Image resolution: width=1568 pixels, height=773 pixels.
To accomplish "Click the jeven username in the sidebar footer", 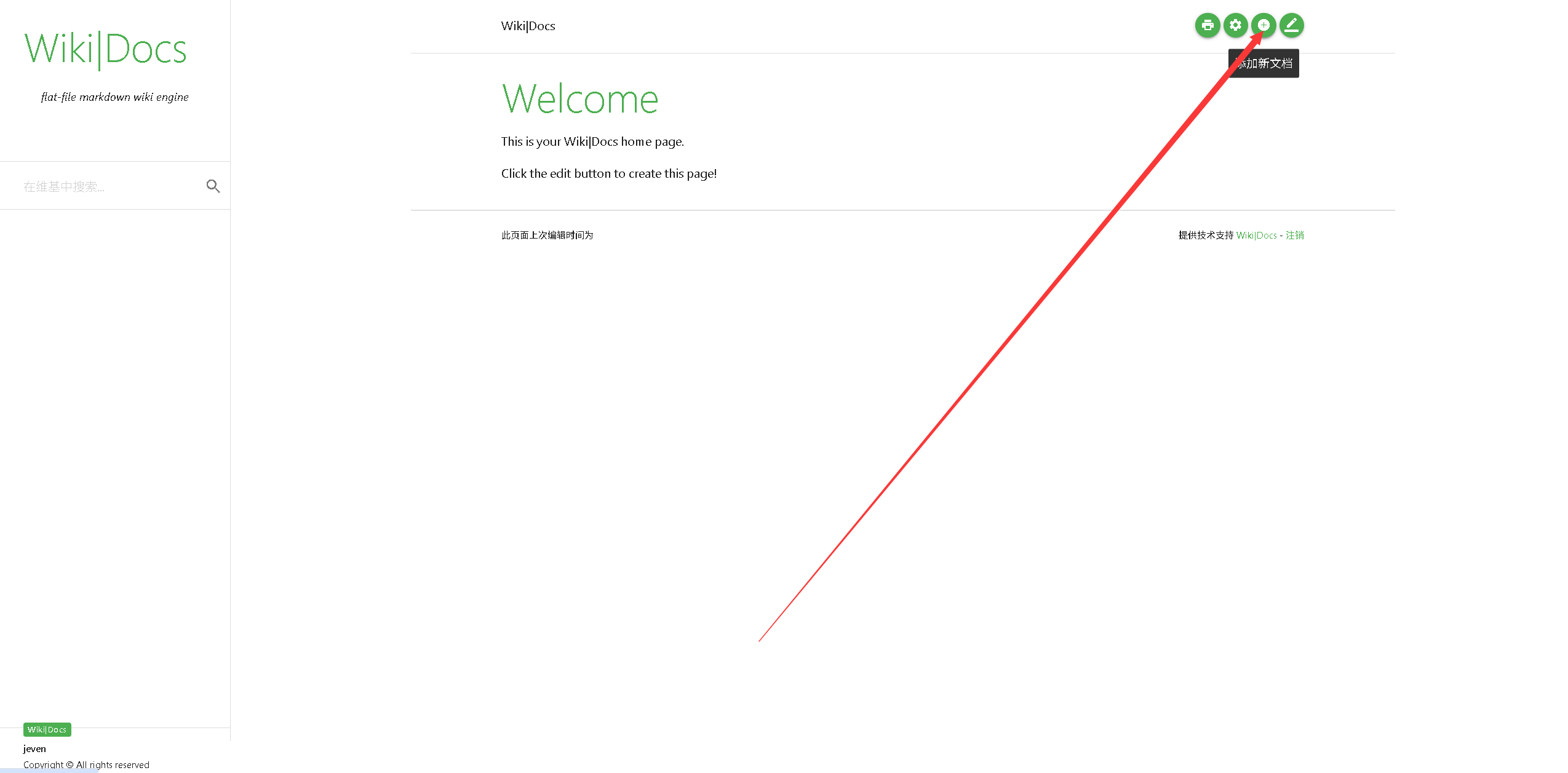I will click(34, 748).
